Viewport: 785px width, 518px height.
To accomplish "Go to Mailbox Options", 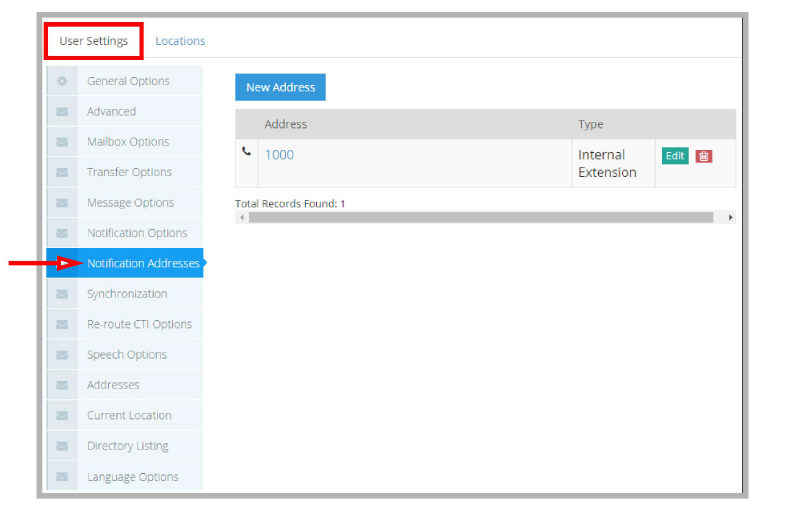I will tap(125, 142).
